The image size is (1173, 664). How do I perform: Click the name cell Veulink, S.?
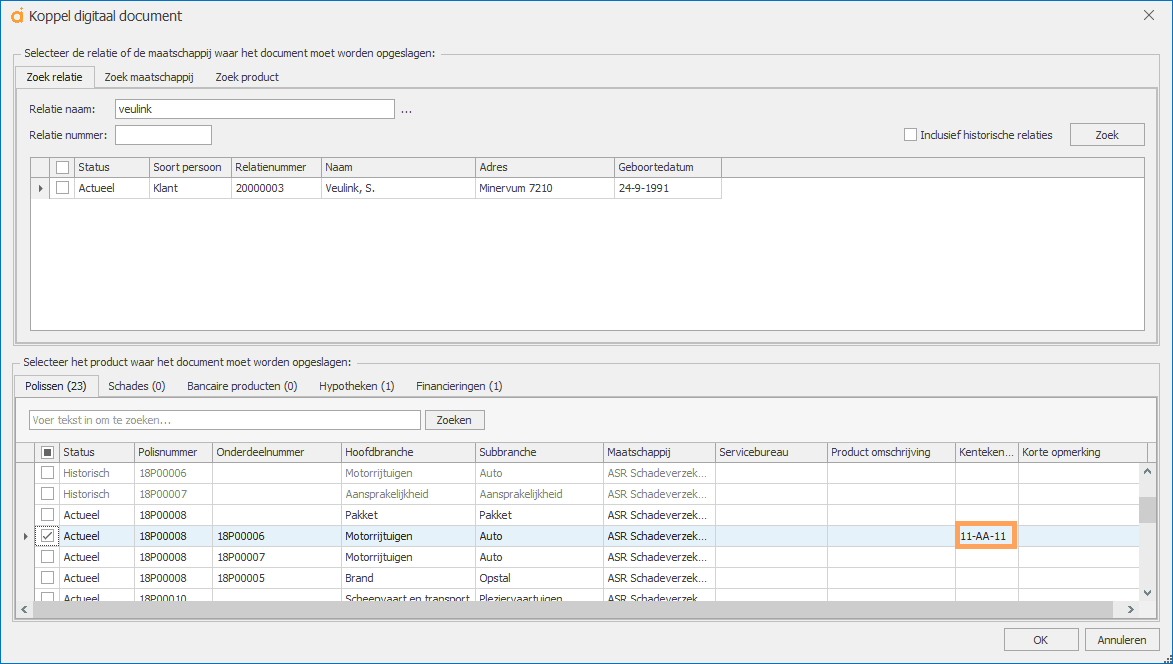click(x=398, y=188)
